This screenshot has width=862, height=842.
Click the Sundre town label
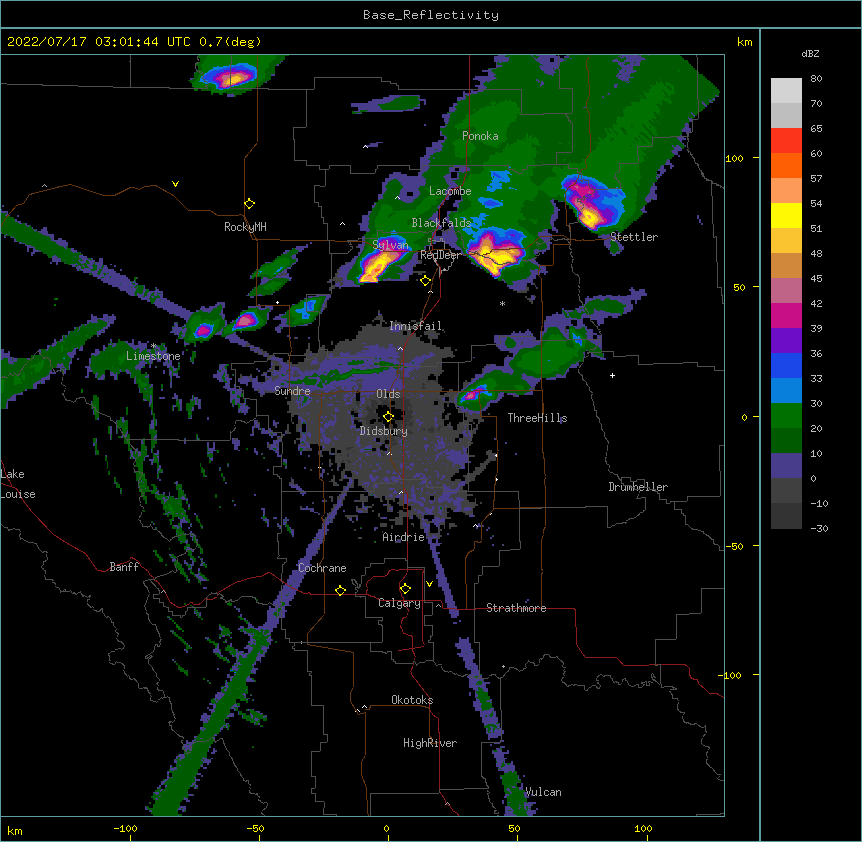(x=292, y=391)
